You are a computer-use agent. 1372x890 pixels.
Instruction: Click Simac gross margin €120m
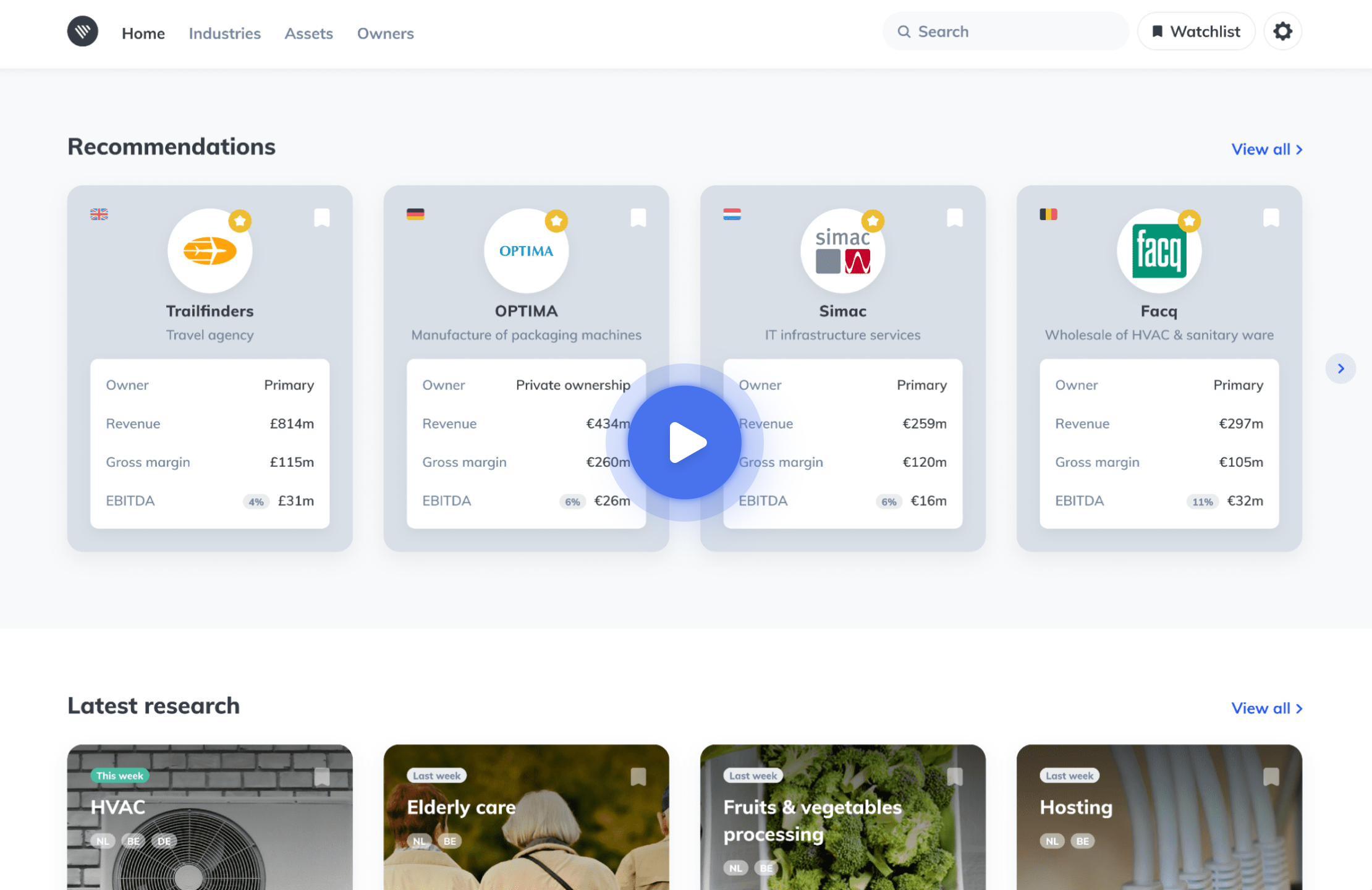(x=925, y=462)
